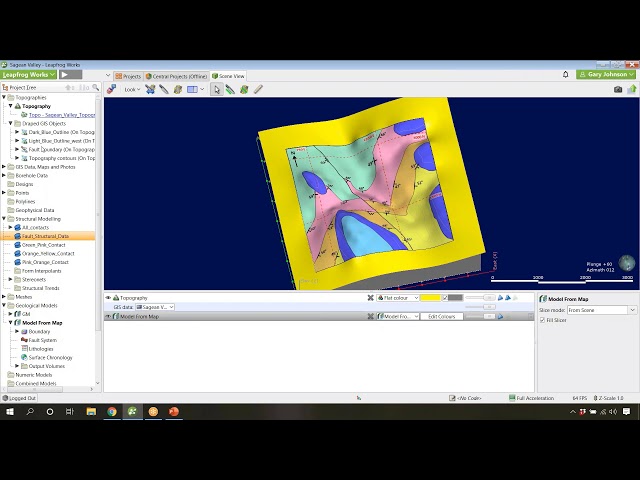Open the tab list dropdown arrow
Viewport: 640px width, 480px height.
point(108,76)
